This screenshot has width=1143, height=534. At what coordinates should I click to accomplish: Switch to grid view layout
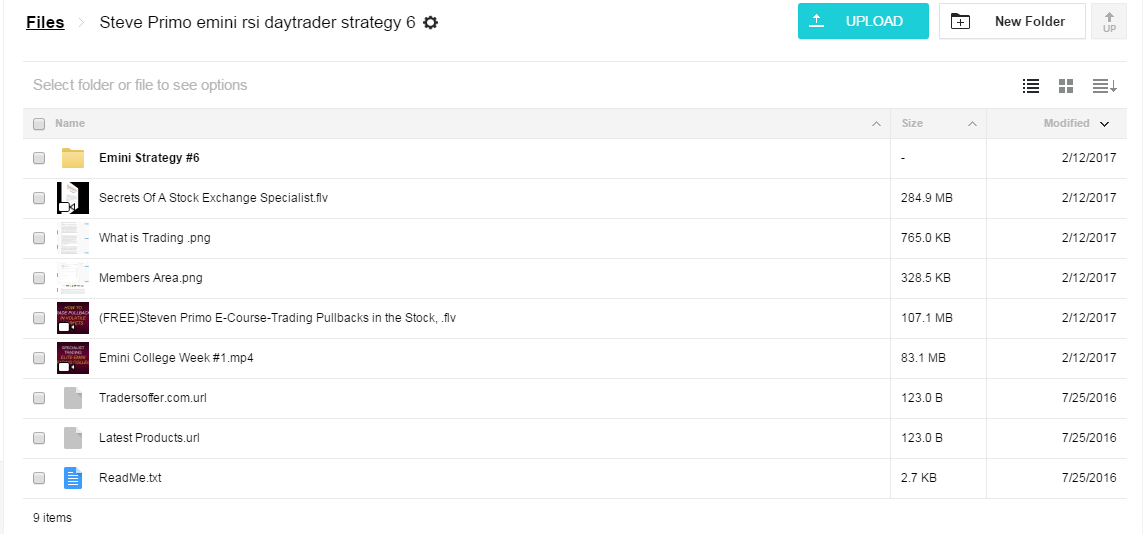point(1066,86)
